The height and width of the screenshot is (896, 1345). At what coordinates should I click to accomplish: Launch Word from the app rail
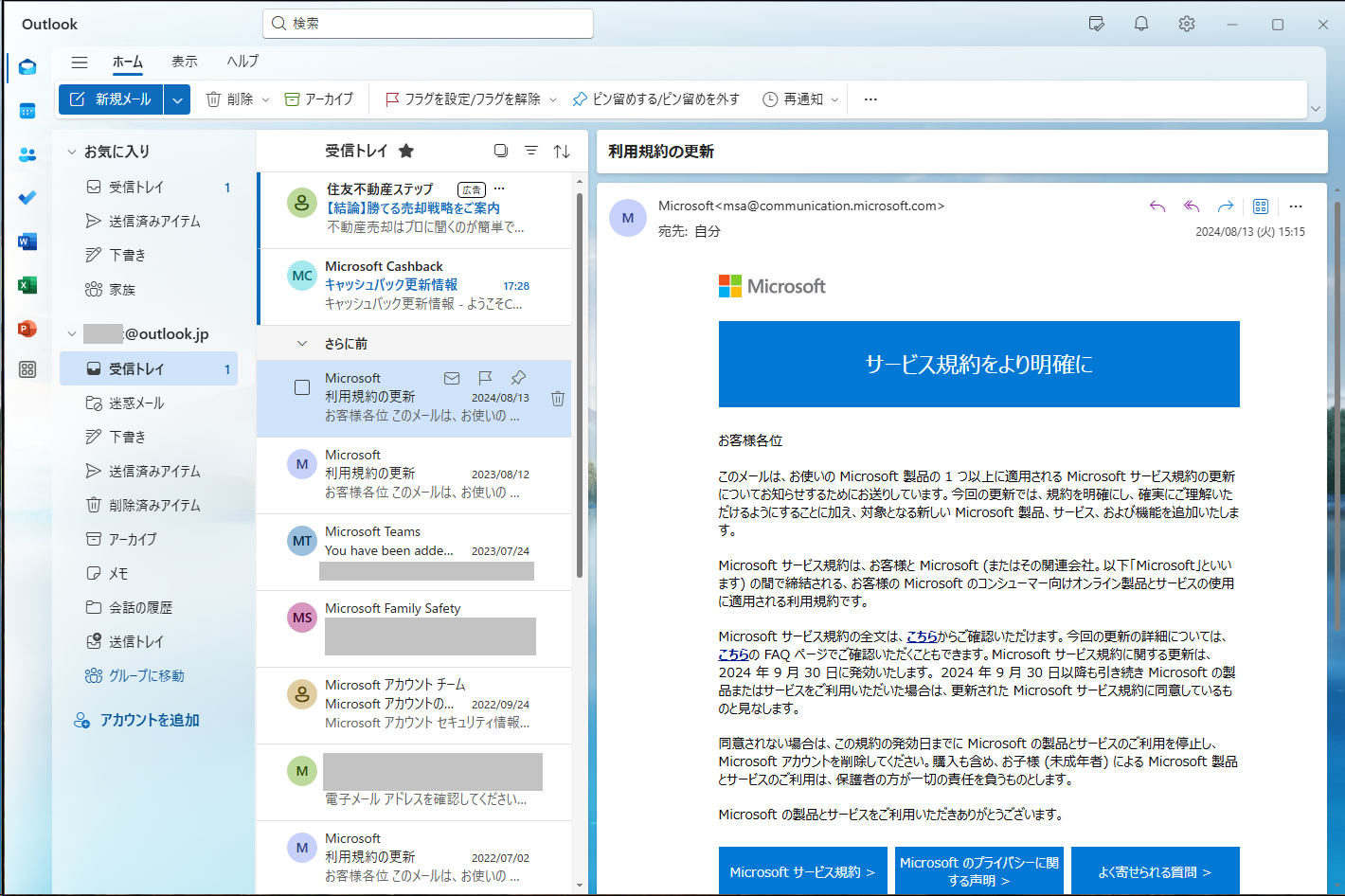coord(27,242)
